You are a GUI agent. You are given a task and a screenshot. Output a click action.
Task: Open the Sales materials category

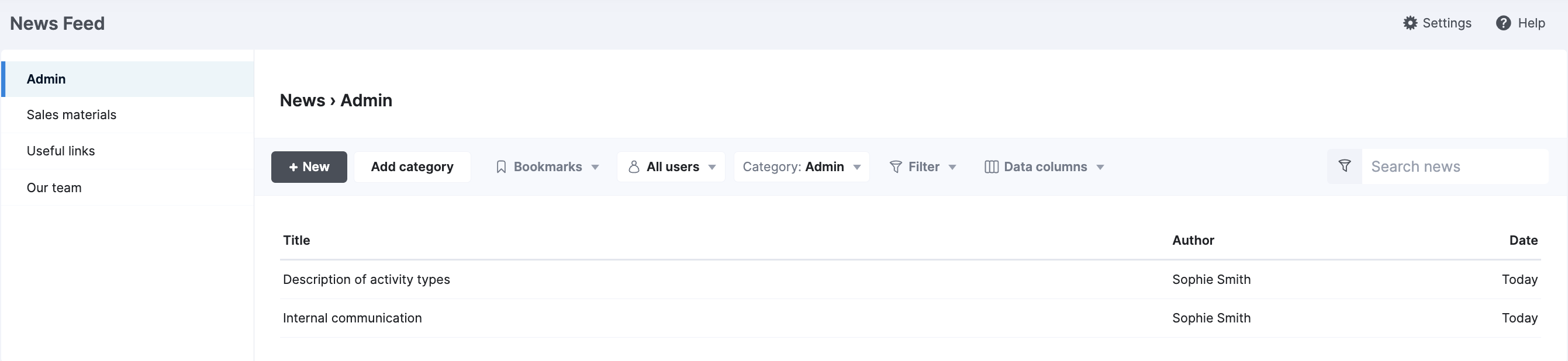point(127,115)
